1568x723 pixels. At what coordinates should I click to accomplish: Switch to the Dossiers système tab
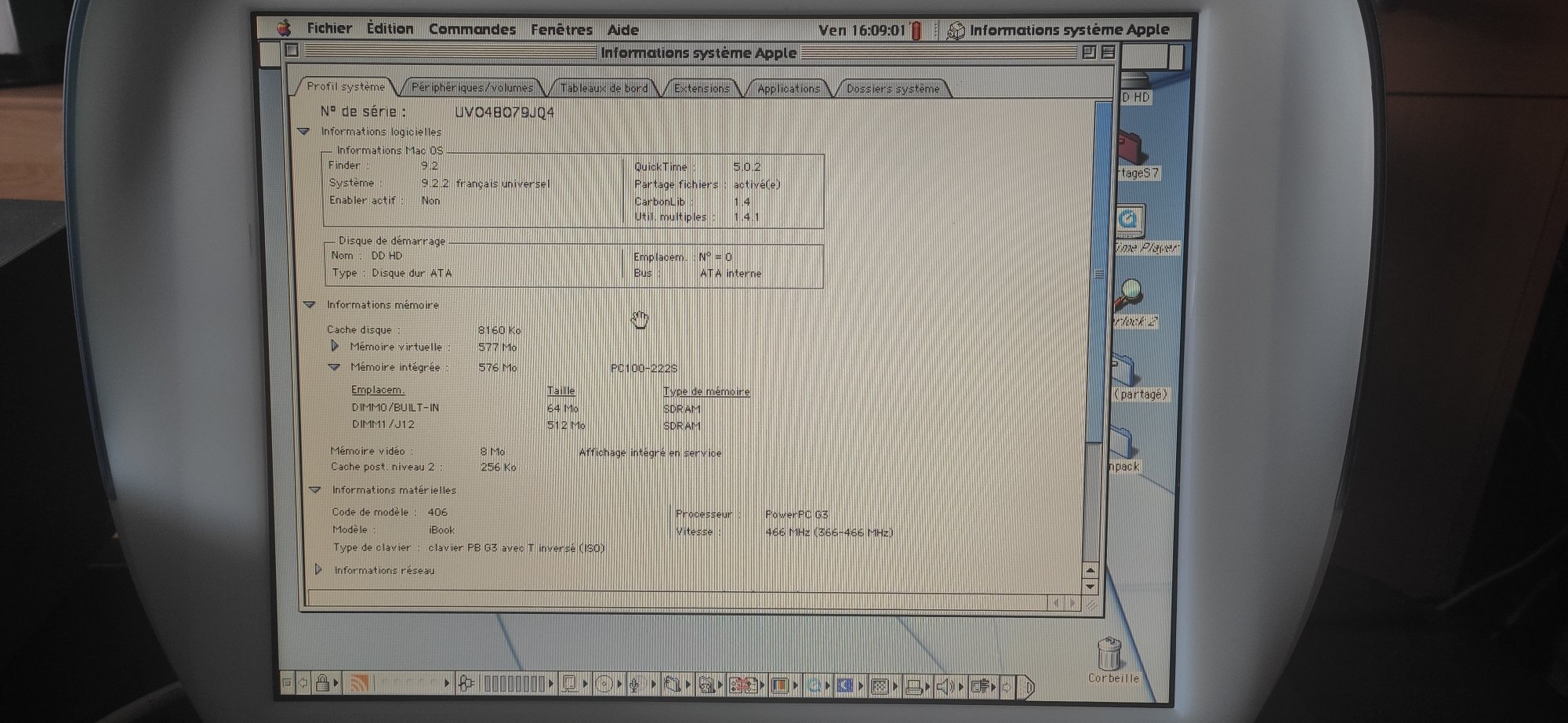[x=893, y=89]
